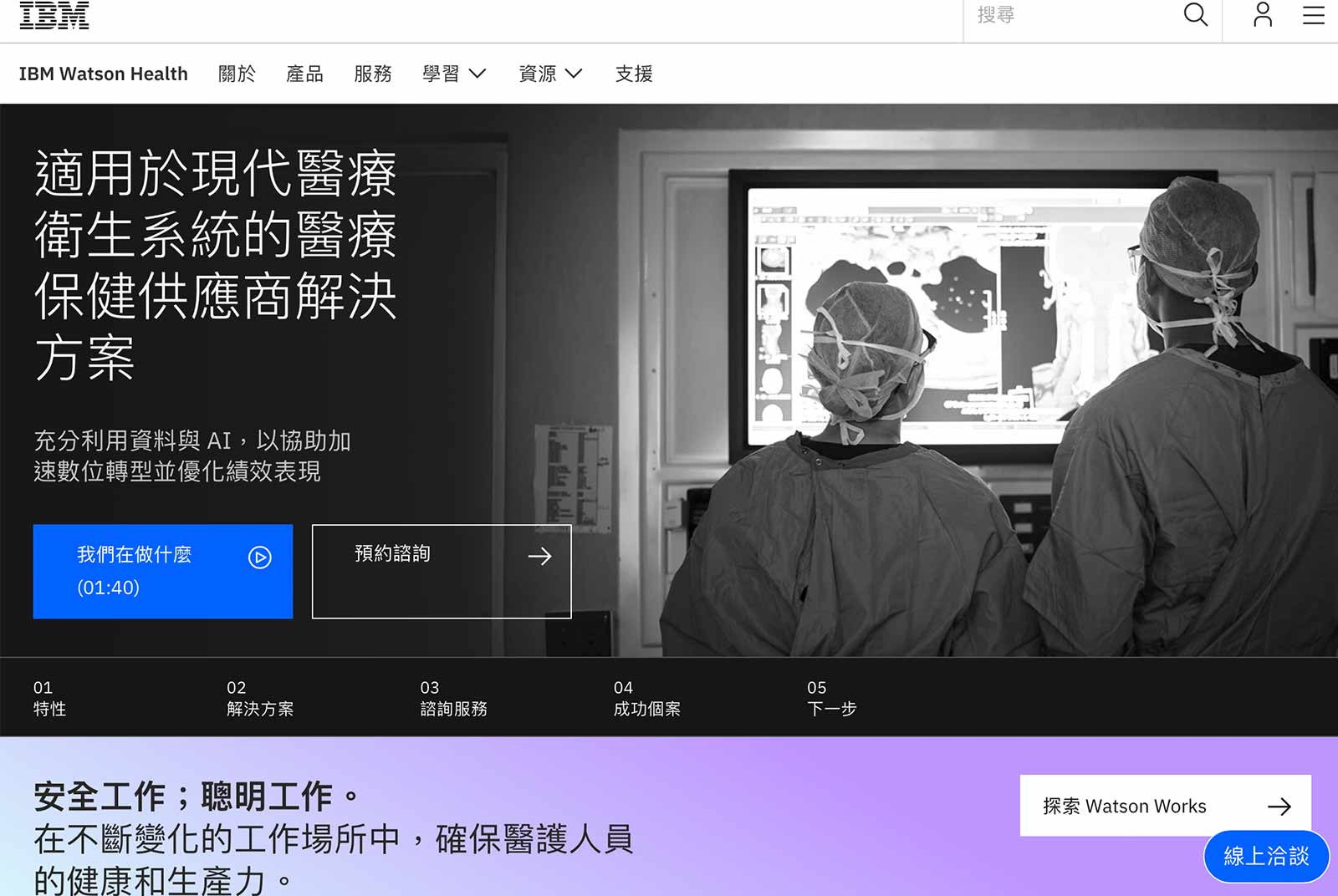Click the play icon in 我們在做什麼 button
Screen dimensions: 1338x896
click(x=260, y=557)
